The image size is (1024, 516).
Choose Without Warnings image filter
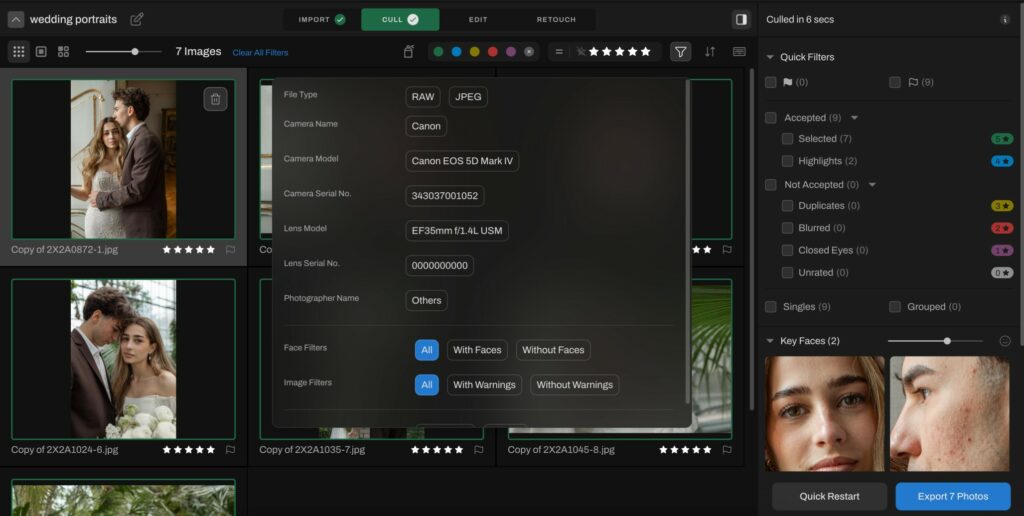pos(575,385)
